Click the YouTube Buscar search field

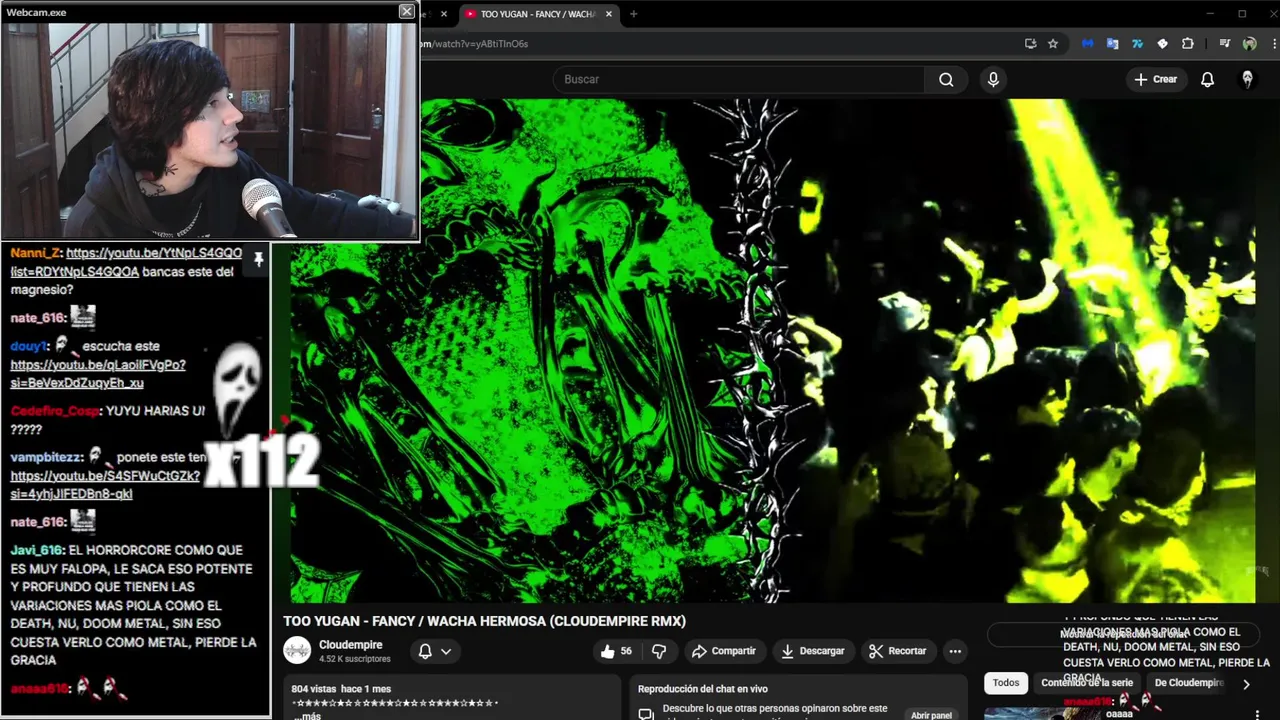point(738,79)
